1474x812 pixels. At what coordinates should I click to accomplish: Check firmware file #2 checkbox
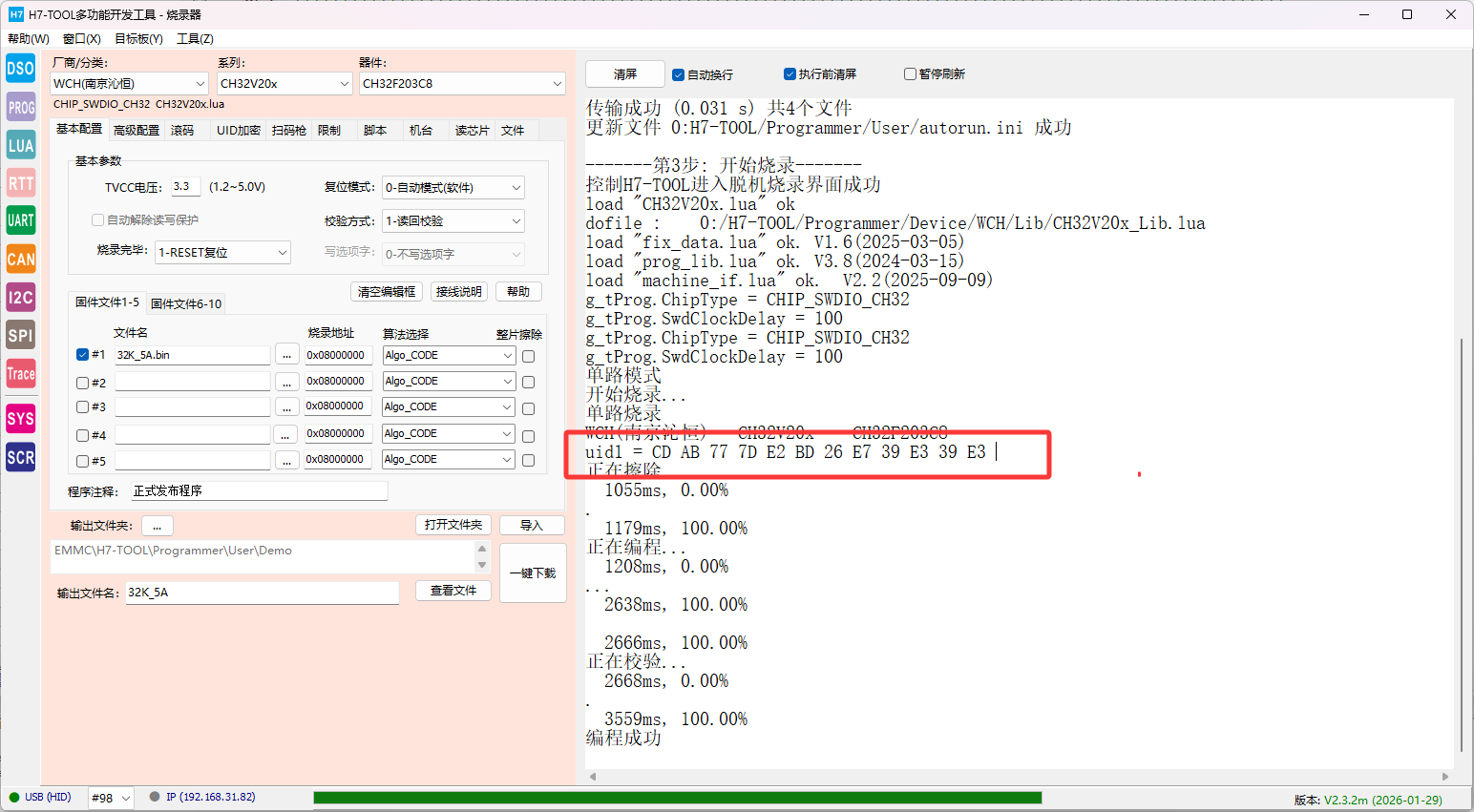[82, 383]
